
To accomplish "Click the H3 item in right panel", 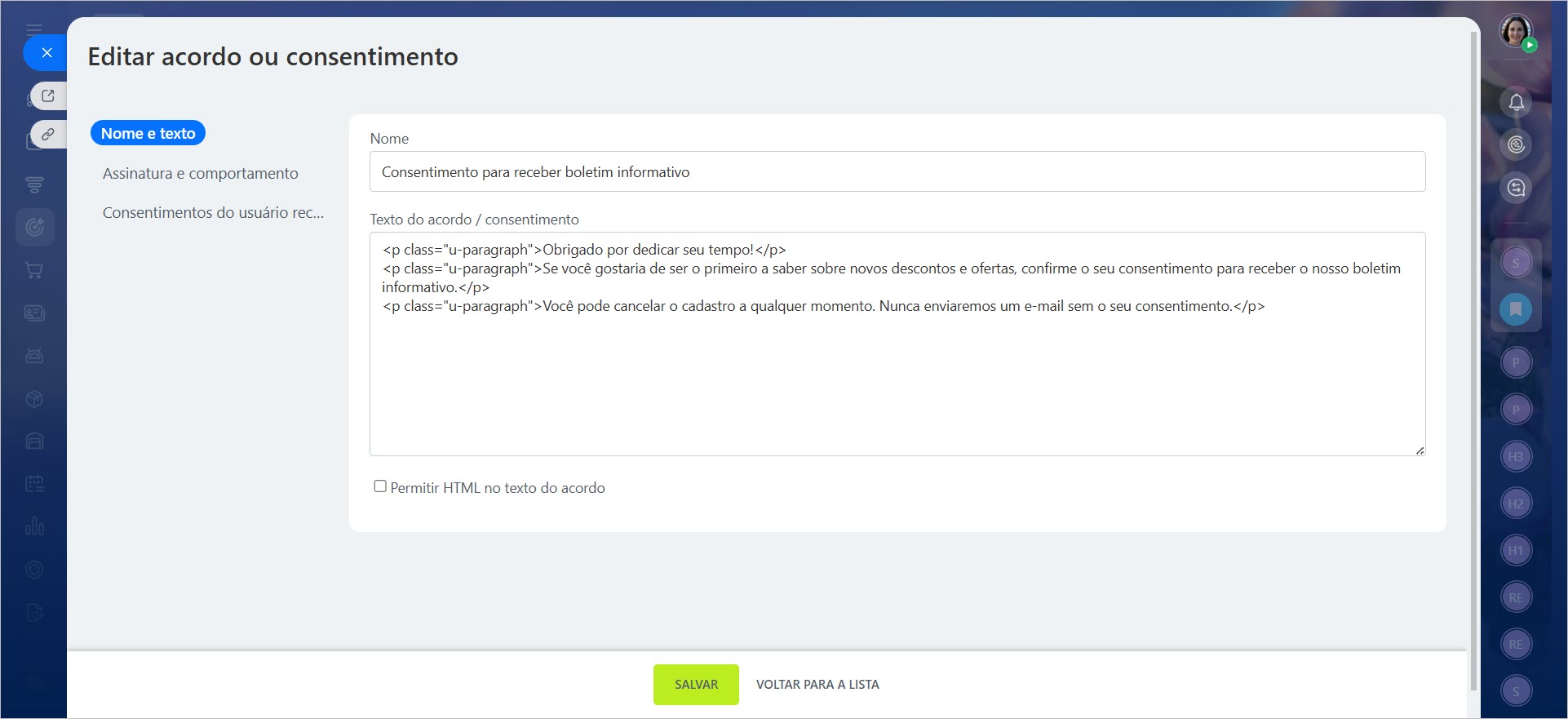I will coord(1516,457).
